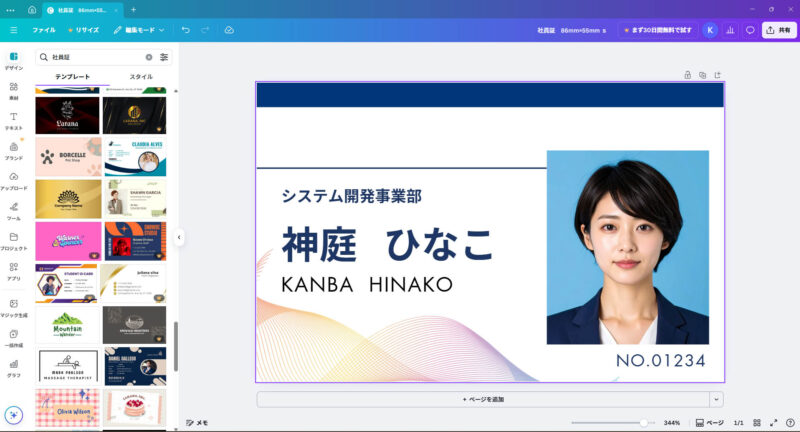Click the cloud save status icon

229,30
